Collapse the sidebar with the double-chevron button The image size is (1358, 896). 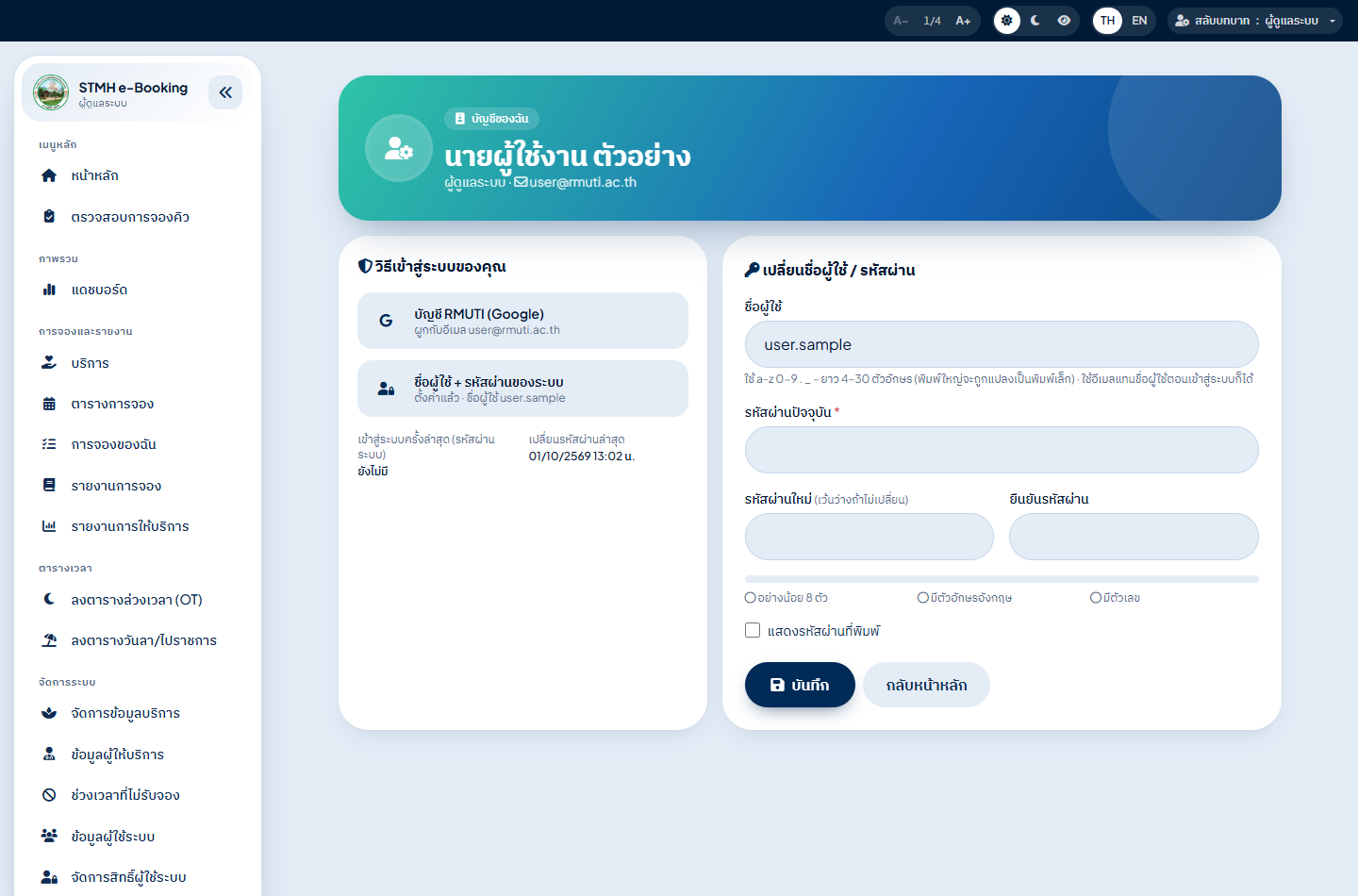(225, 92)
